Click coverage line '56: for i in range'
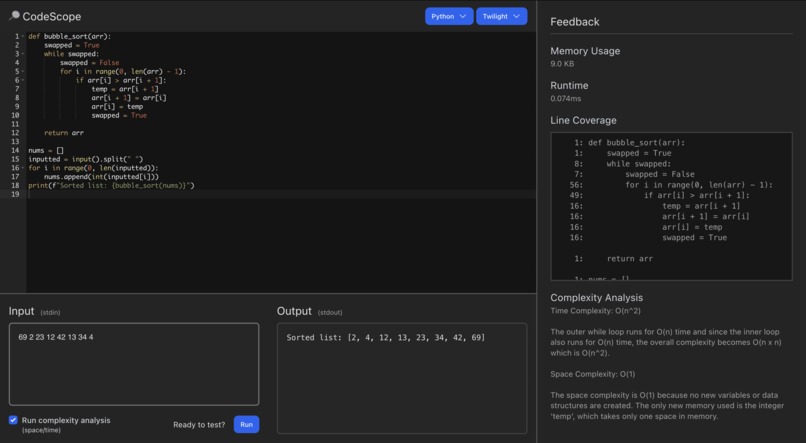806x443 pixels. click(671, 185)
